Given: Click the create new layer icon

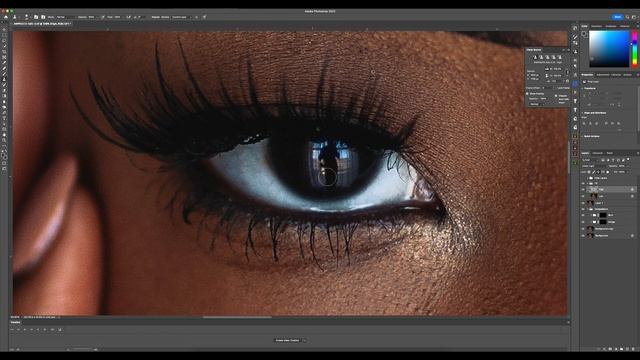Looking at the screenshot, I should 627,349.
